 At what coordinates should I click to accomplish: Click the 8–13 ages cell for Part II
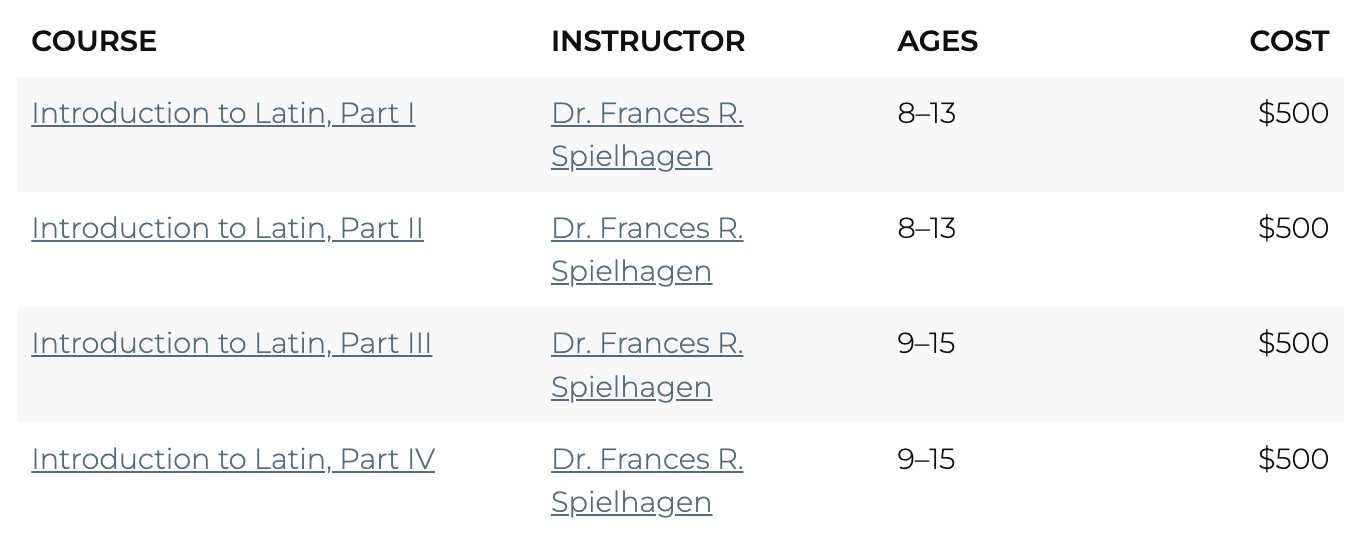(x=926, y=229)
